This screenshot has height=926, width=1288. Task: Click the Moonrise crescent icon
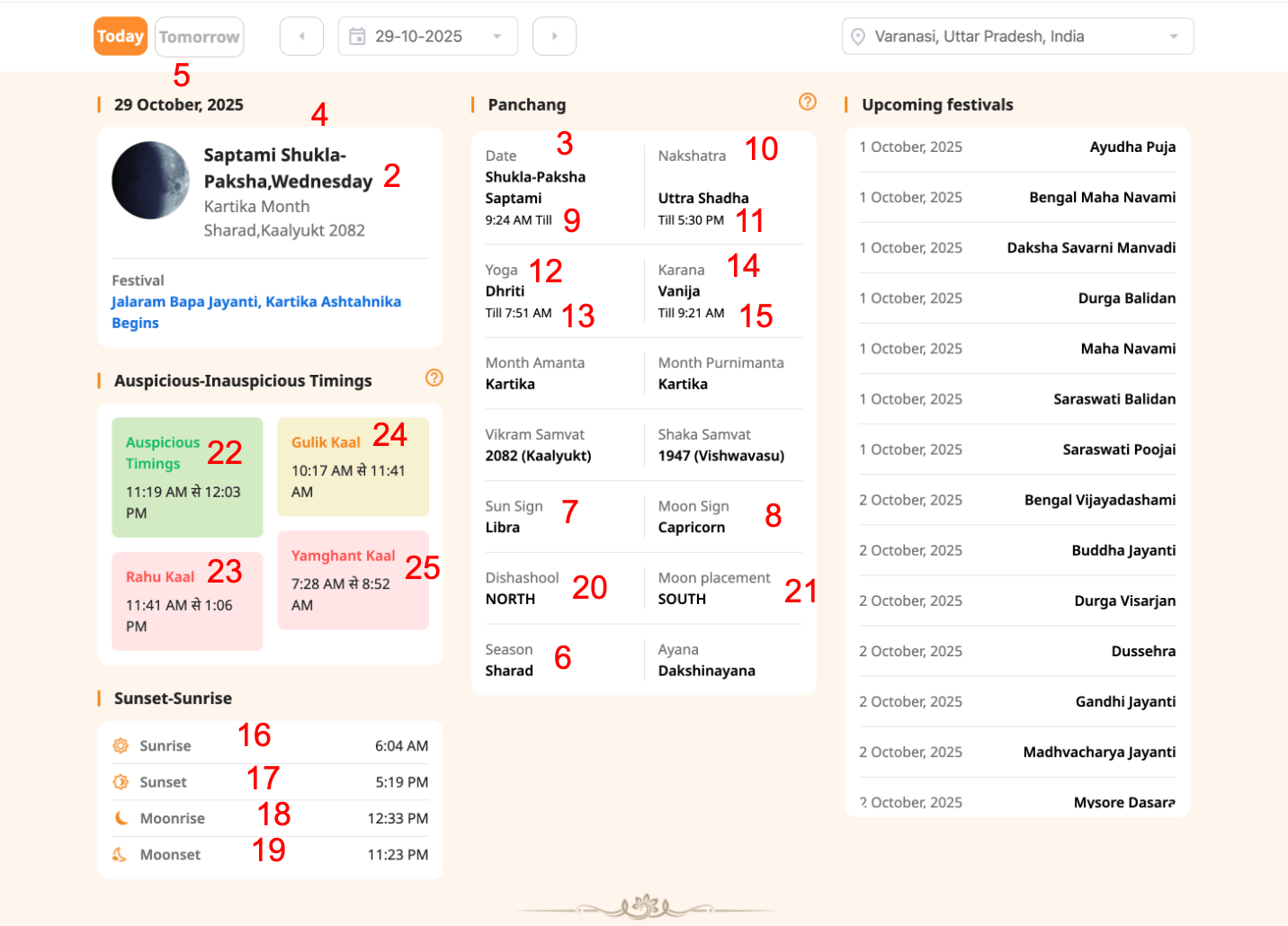(121, 818)
